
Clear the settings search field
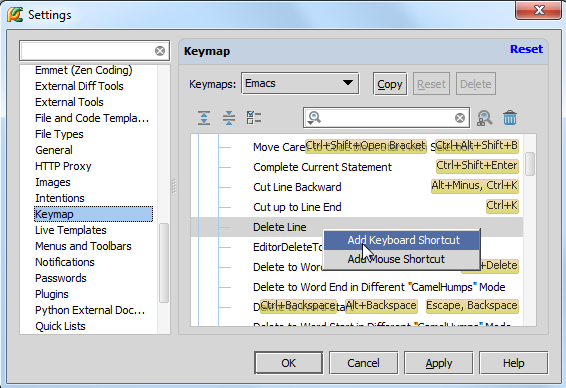pyautogui.click(x=160, y=51)
